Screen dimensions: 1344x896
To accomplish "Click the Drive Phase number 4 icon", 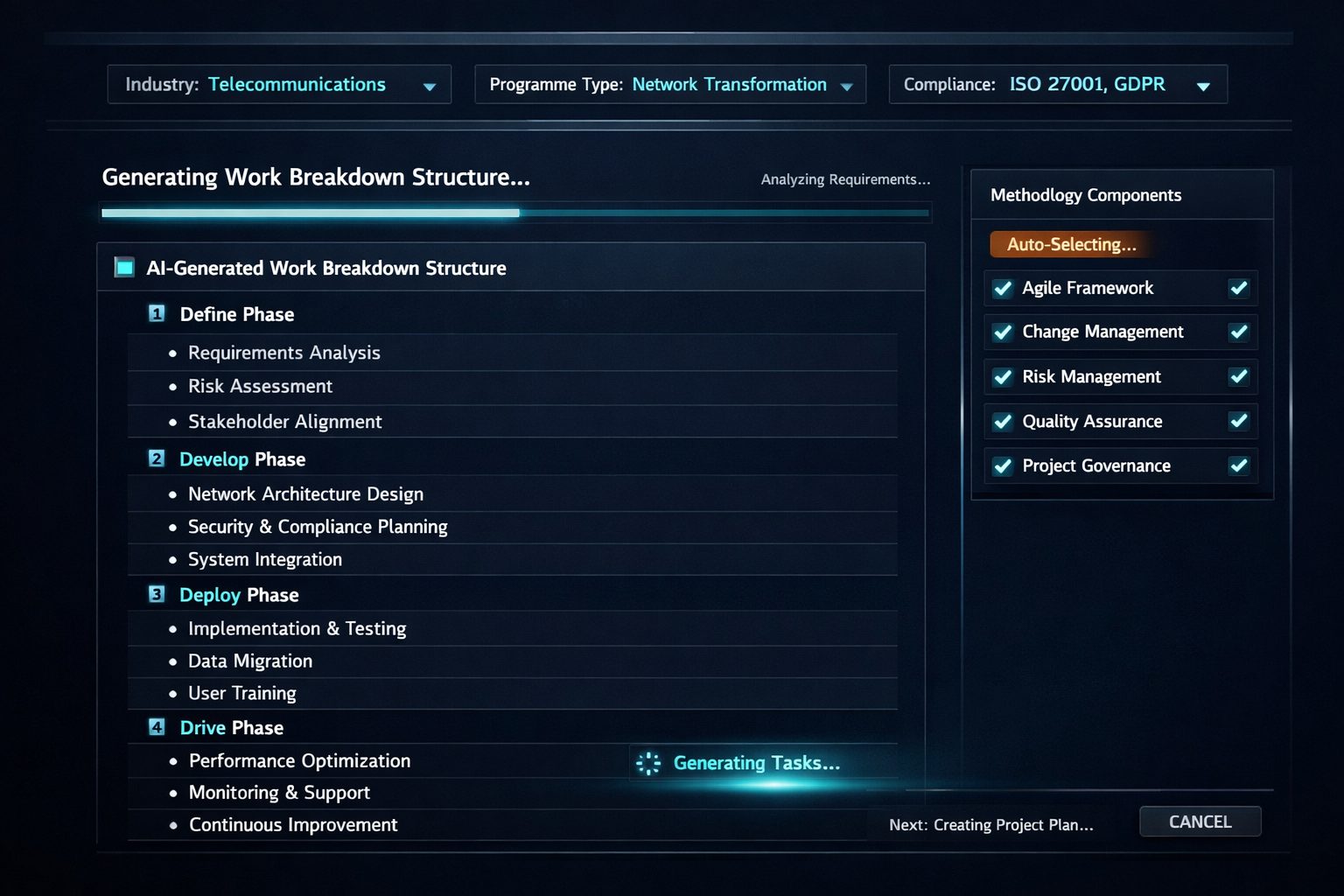I will point(157,727).
